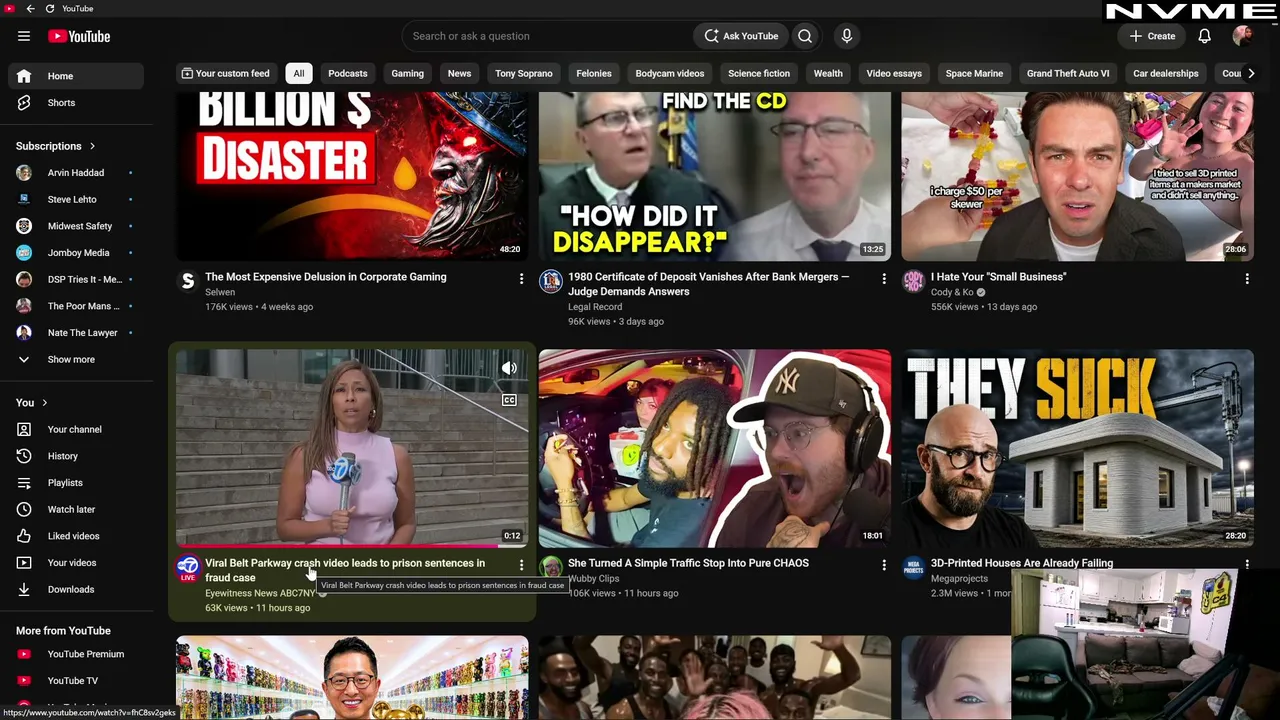Open title 'I Hate Your "Small Business"'
Screen dimensions: 1280x720
tap(999, 277)
